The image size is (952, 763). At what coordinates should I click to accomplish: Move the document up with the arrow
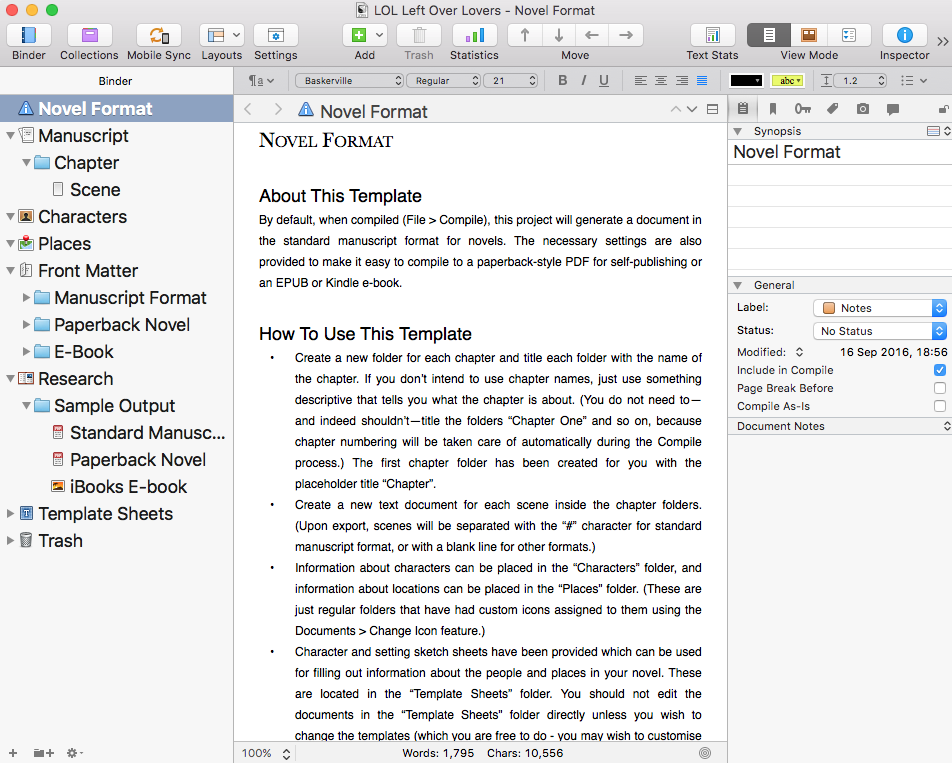[x=525, y=36]
